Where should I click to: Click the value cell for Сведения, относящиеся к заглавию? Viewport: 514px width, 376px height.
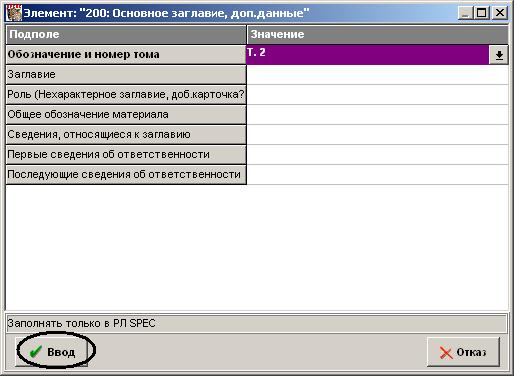(378, 135)
